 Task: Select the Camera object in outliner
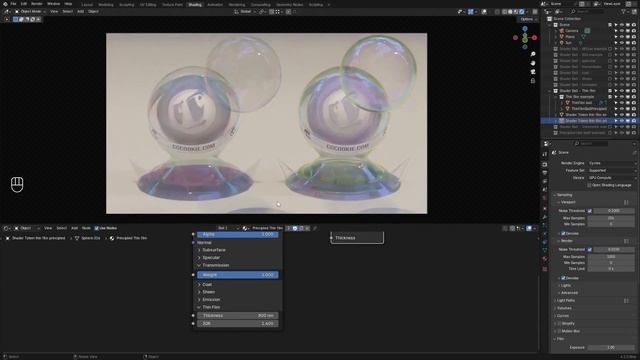point(571,31)
